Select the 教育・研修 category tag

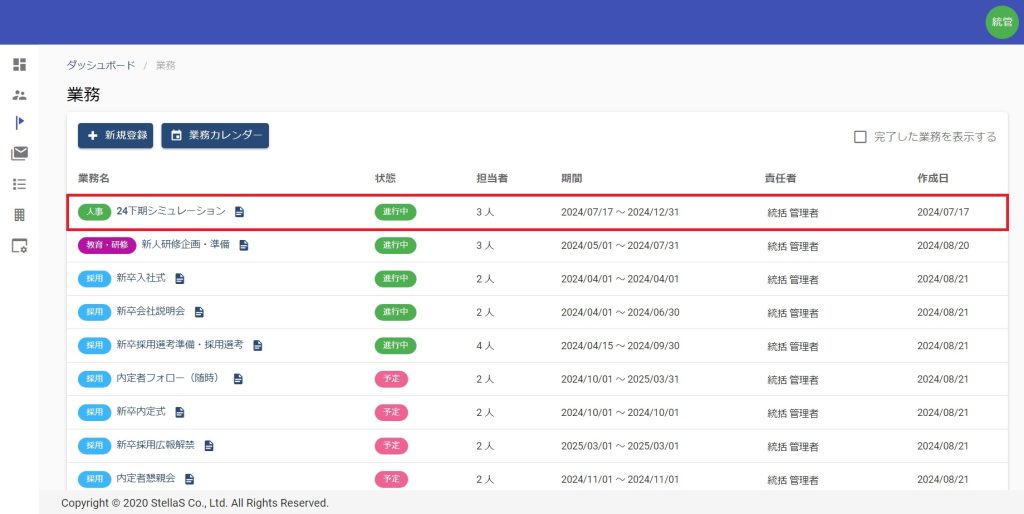pos(106,245)
